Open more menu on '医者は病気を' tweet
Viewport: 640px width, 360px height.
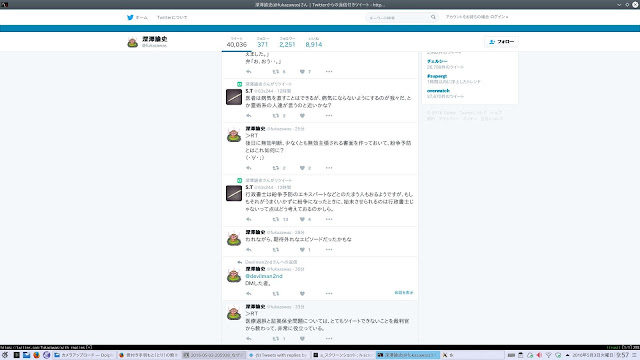point(329,116)
